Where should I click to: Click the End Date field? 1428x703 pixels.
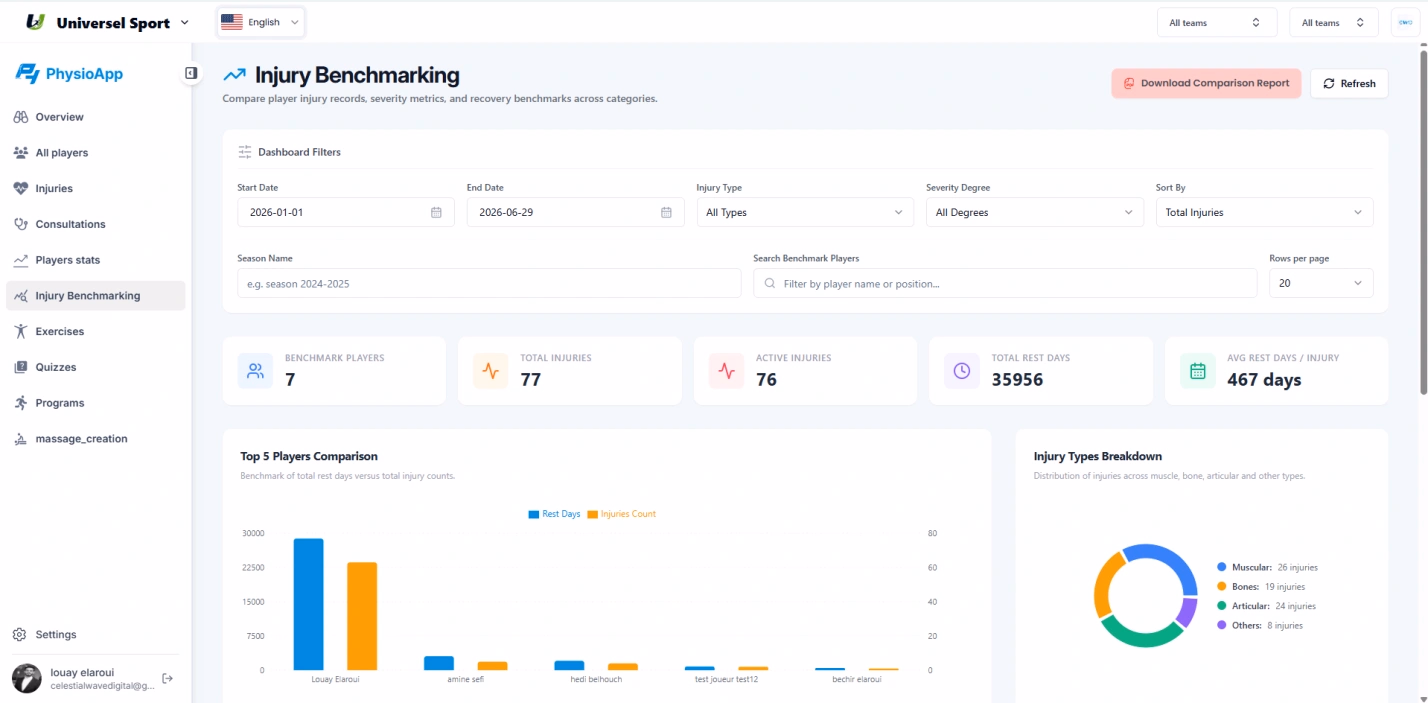pyautogui.click(x=576, y=212)
